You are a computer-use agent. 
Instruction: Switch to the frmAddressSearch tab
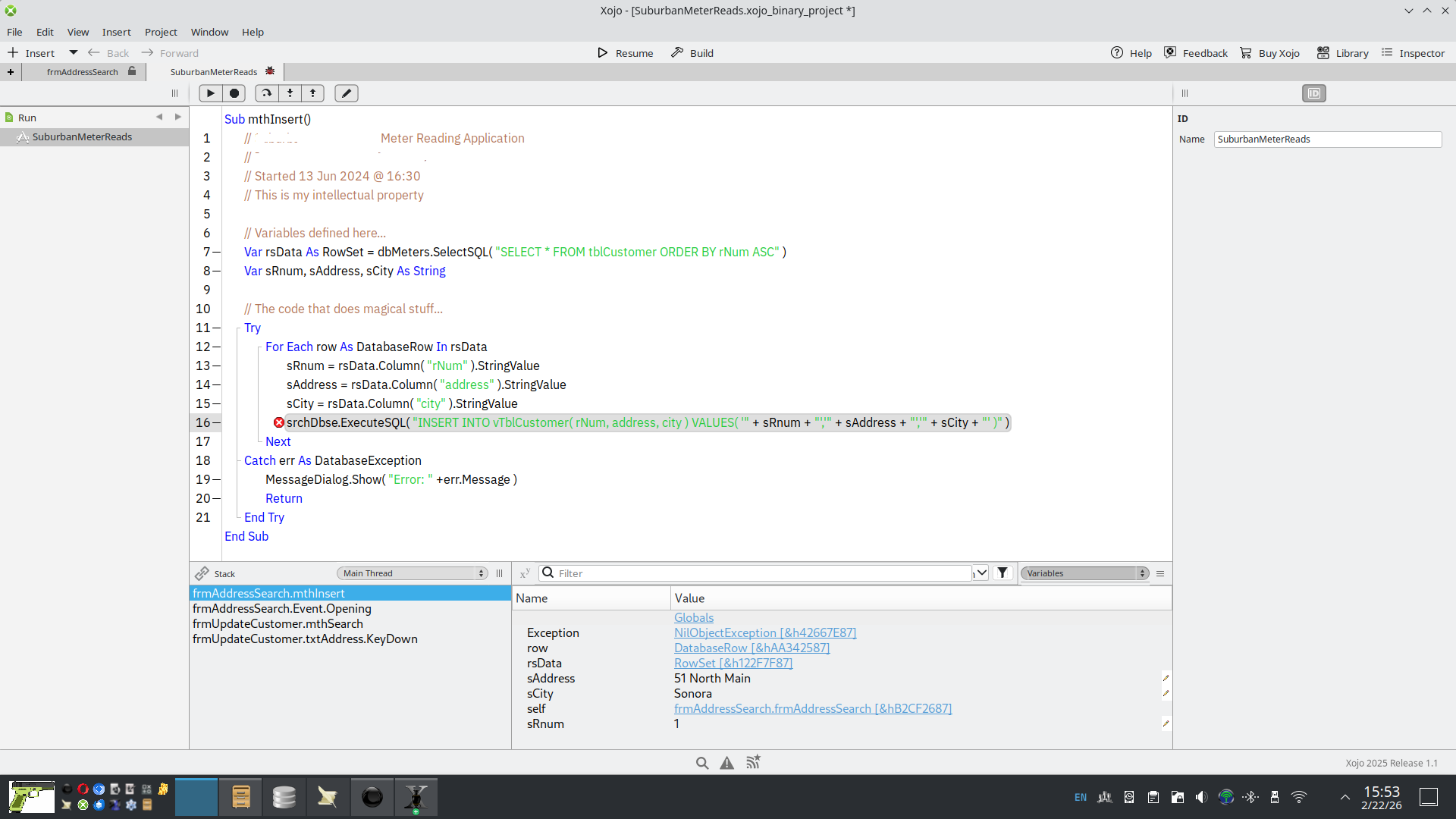(x=82, y=72)
